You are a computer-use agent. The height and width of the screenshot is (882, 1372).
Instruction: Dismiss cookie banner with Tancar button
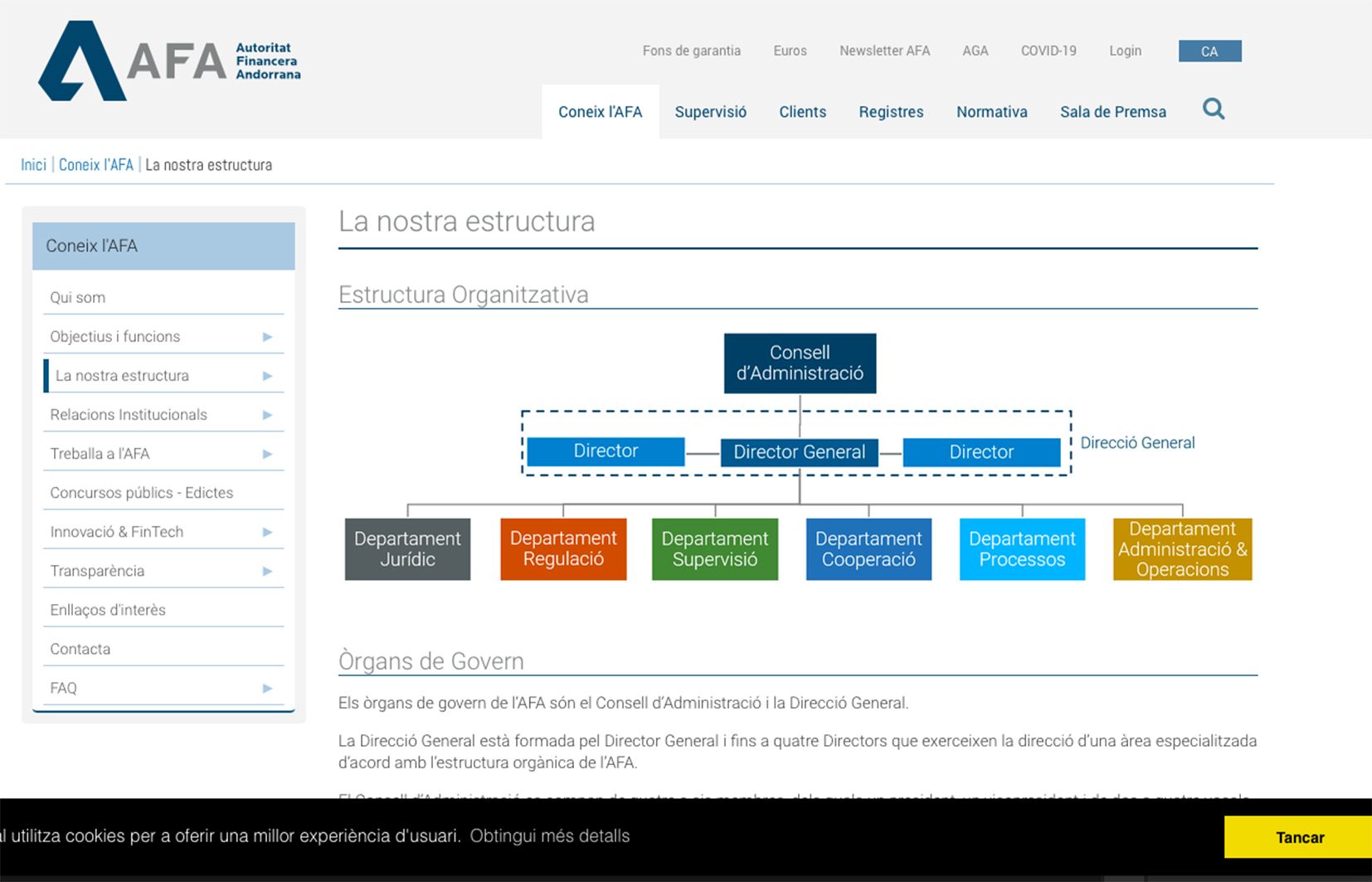click(x=1299, y=837)
